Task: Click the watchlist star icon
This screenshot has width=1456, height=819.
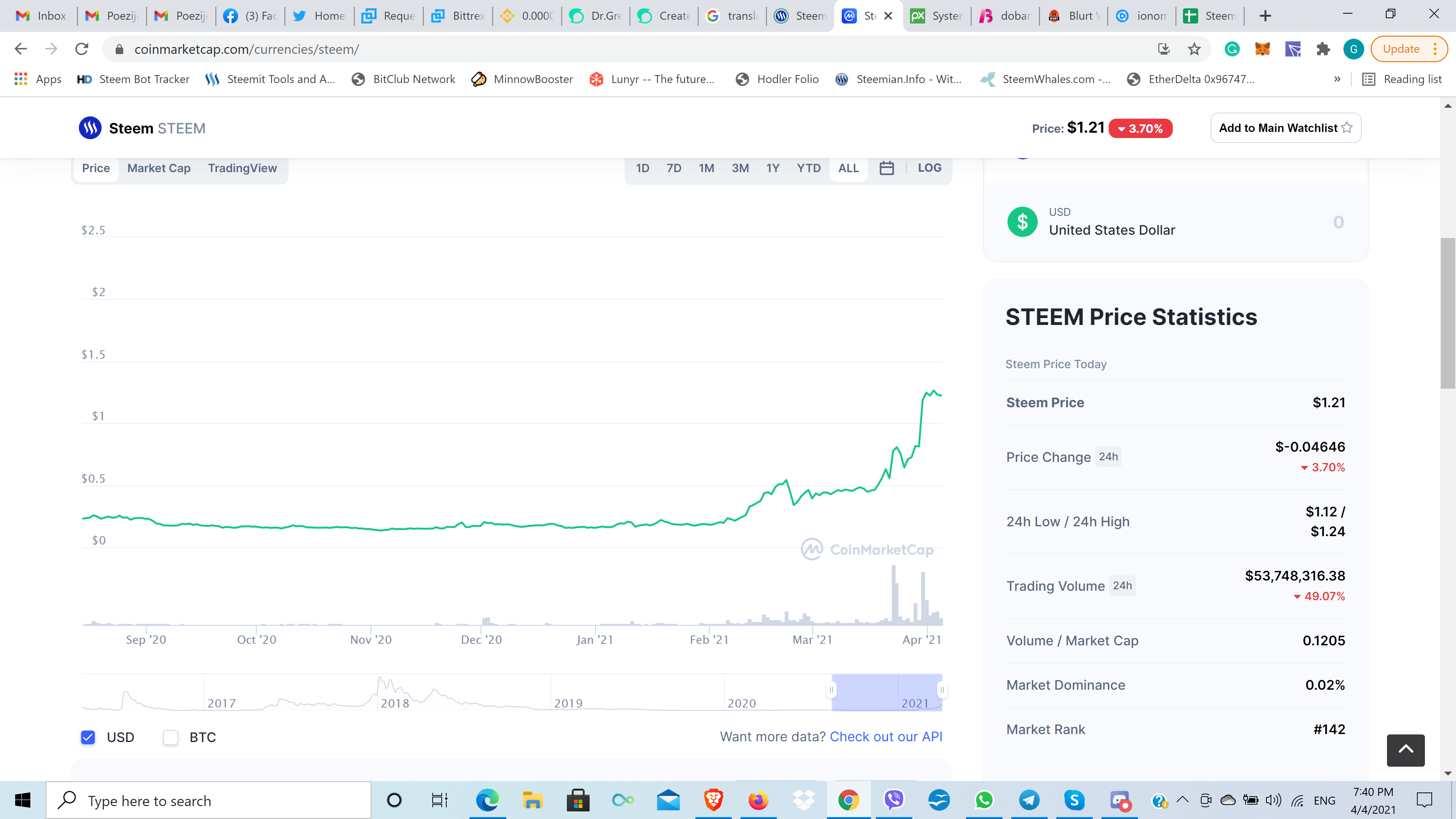Action: coord(1347,128)
